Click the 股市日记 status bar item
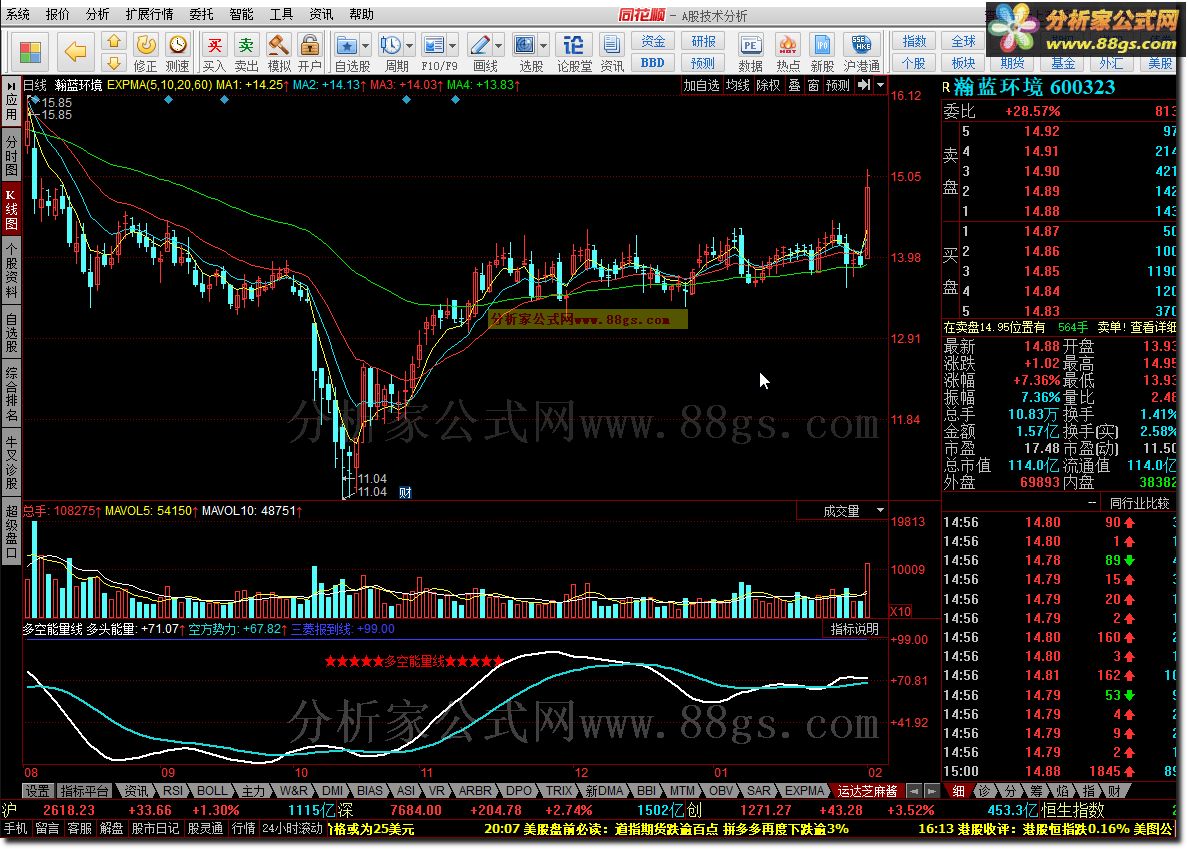Viewport: 1188px width, 849px height. tap(155, 829)
